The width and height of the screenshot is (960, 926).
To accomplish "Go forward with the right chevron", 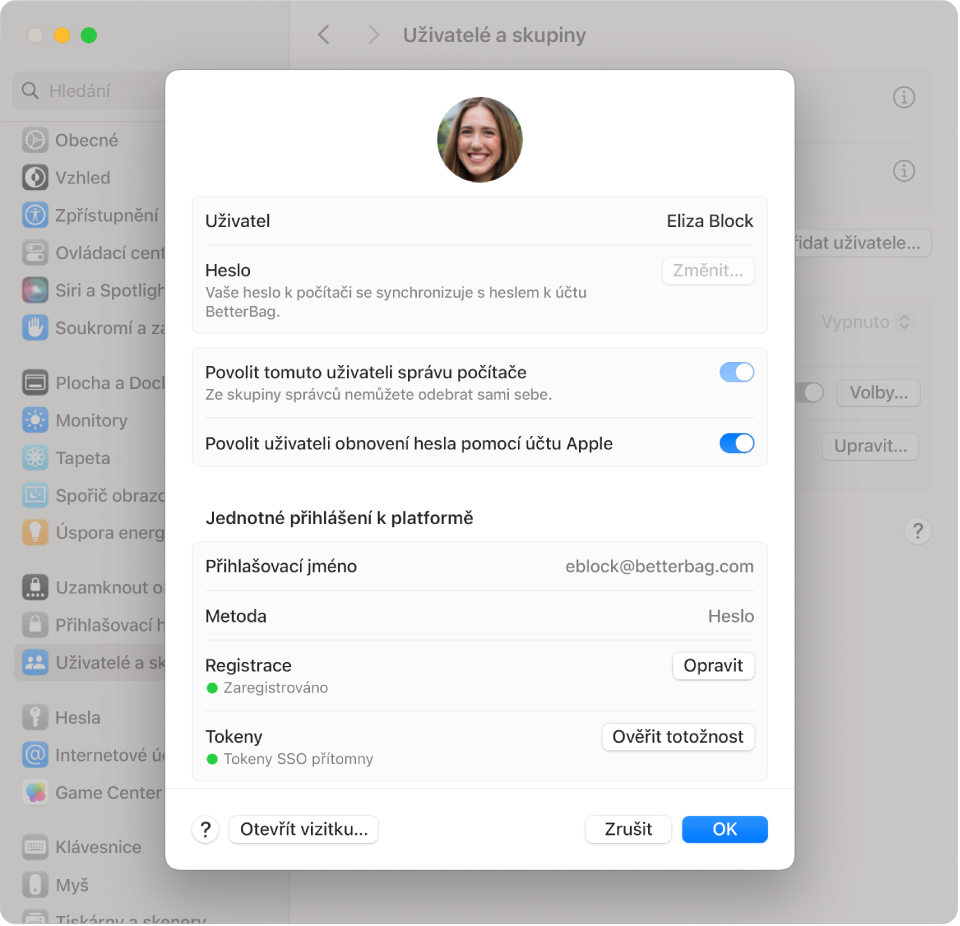I will pyautogui.click(x=373, y=35).
